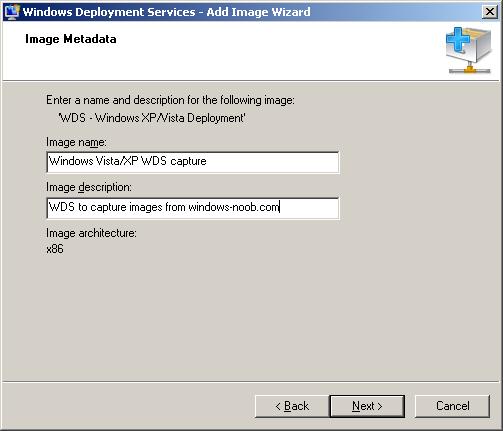Click the 'WDS - Windows XP/Vista Deployment' image title
Image resolution: width=503 pixels, height=431 pixels.
[x=152, y=118]
